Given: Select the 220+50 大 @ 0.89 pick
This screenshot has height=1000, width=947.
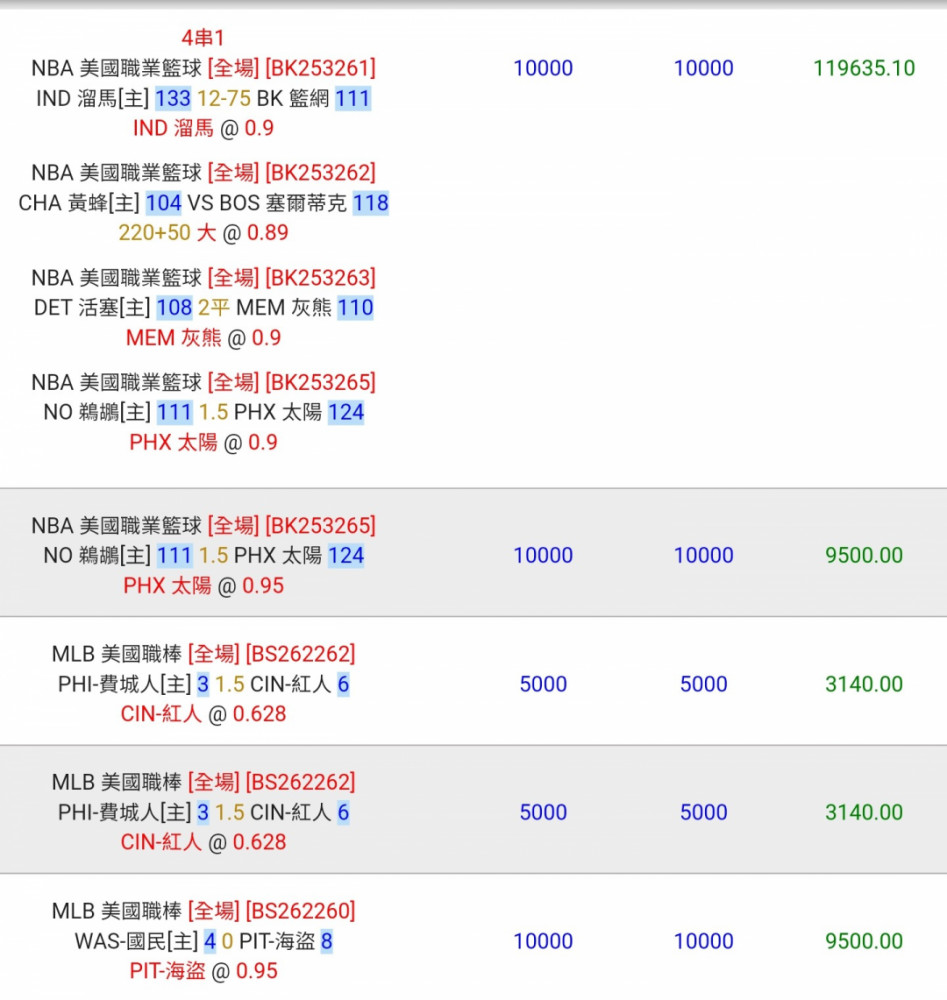Looking at the screenshot, I should 203,233.
